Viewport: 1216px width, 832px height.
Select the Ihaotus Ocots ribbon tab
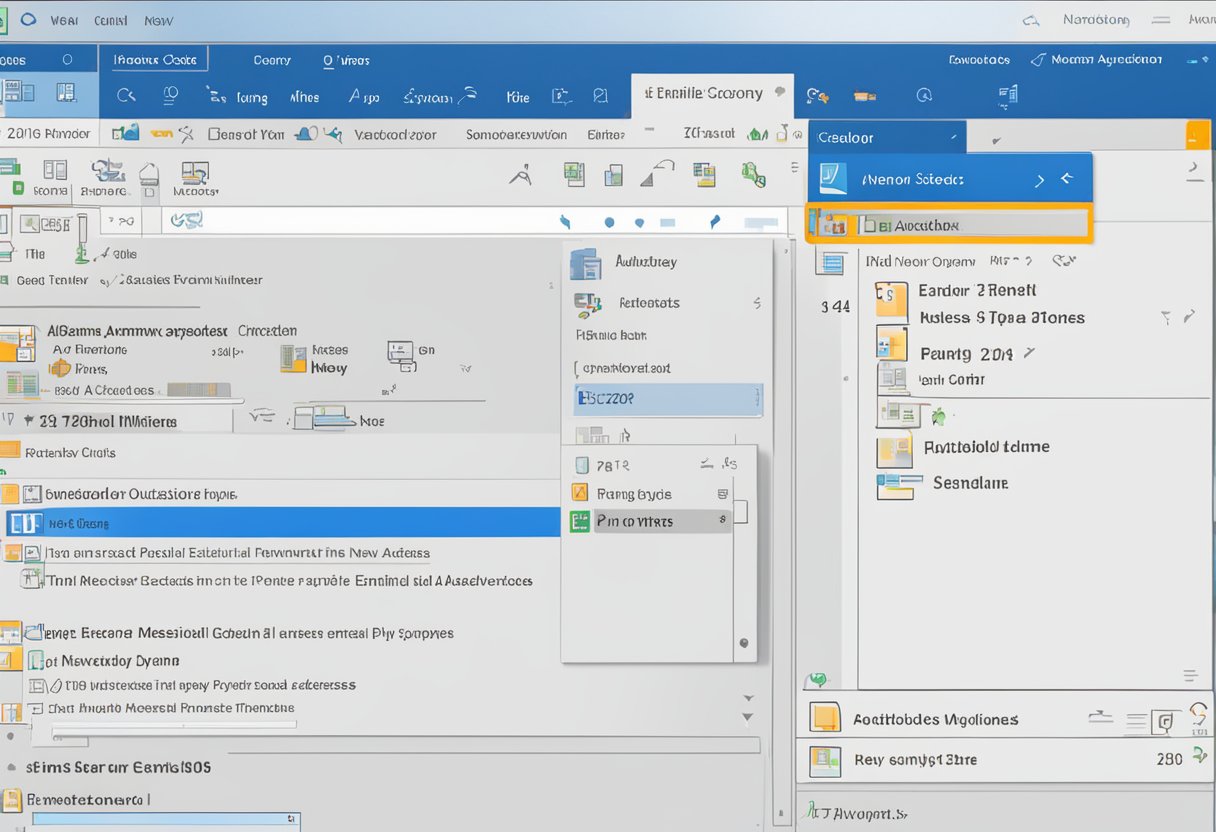click(x=155, y=60)
